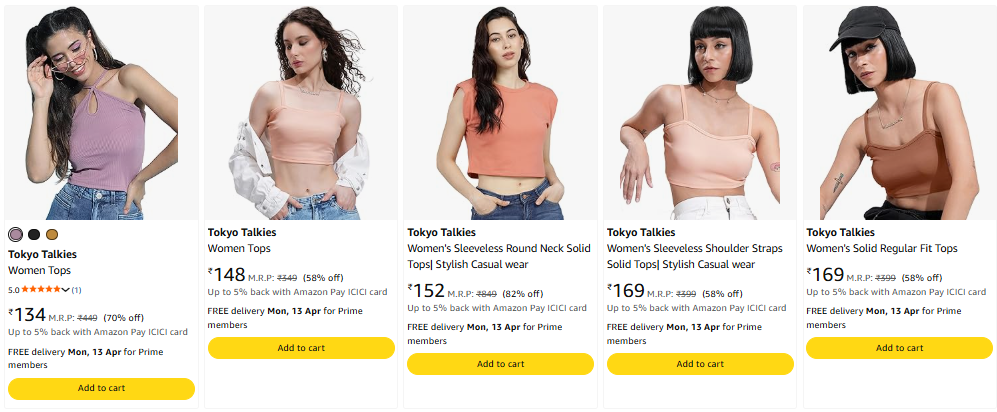Open the (1) review count link
Viewport: 997px width, 412px height.
(76, 290)
